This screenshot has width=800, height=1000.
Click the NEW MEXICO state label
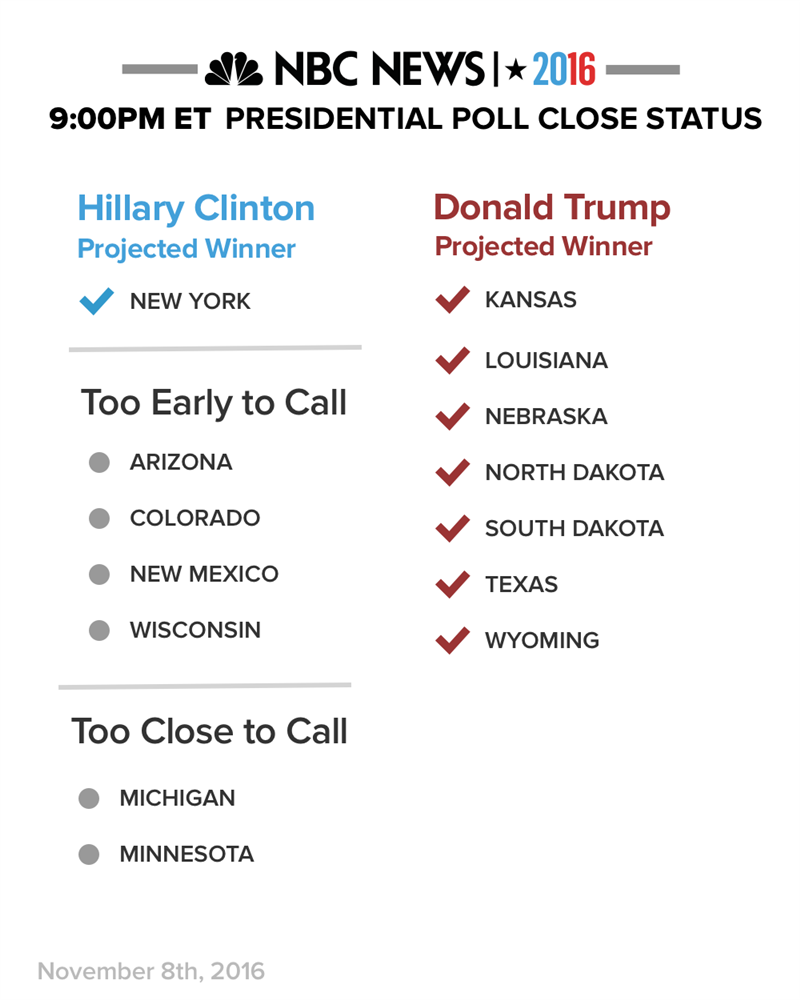click(204, 574)
